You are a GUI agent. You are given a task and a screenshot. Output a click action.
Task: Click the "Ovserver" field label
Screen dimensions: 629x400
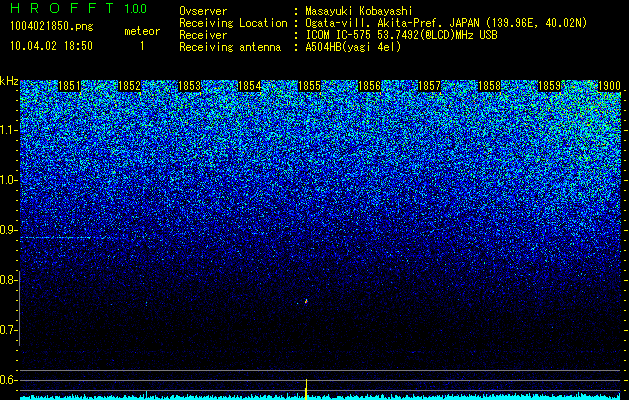click(x=203, y=11)
